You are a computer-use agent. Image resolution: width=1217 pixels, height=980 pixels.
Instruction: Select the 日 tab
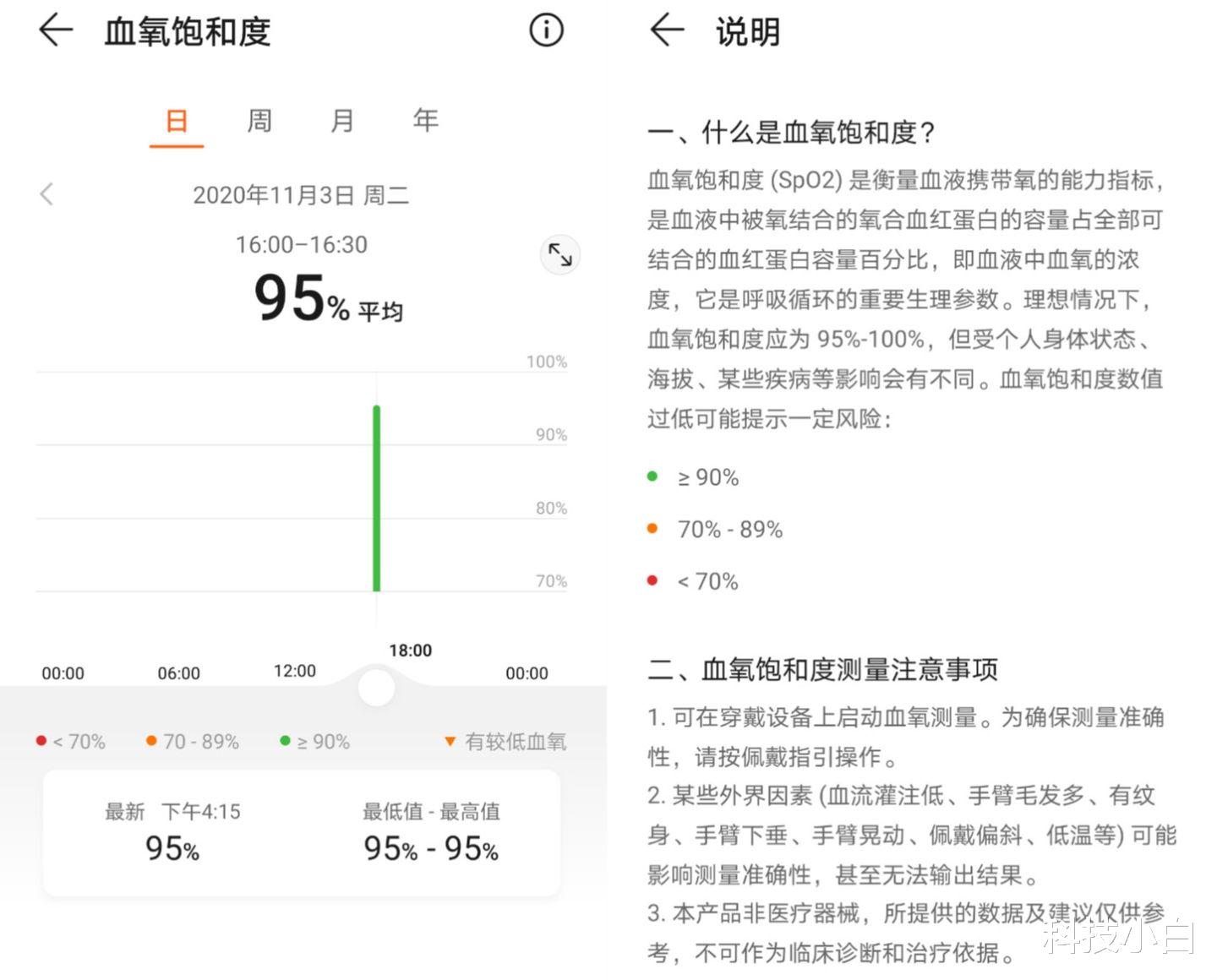point(177,121)
